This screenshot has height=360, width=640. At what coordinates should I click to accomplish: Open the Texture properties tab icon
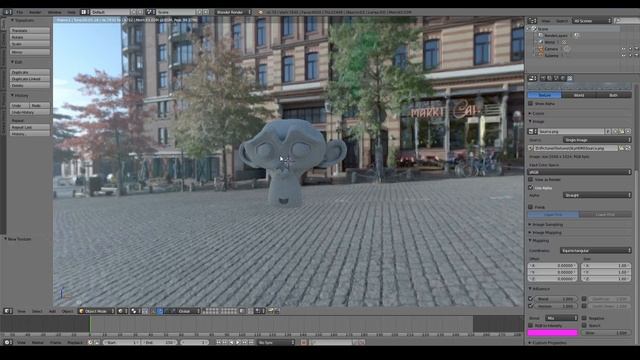tap(570, 78)
